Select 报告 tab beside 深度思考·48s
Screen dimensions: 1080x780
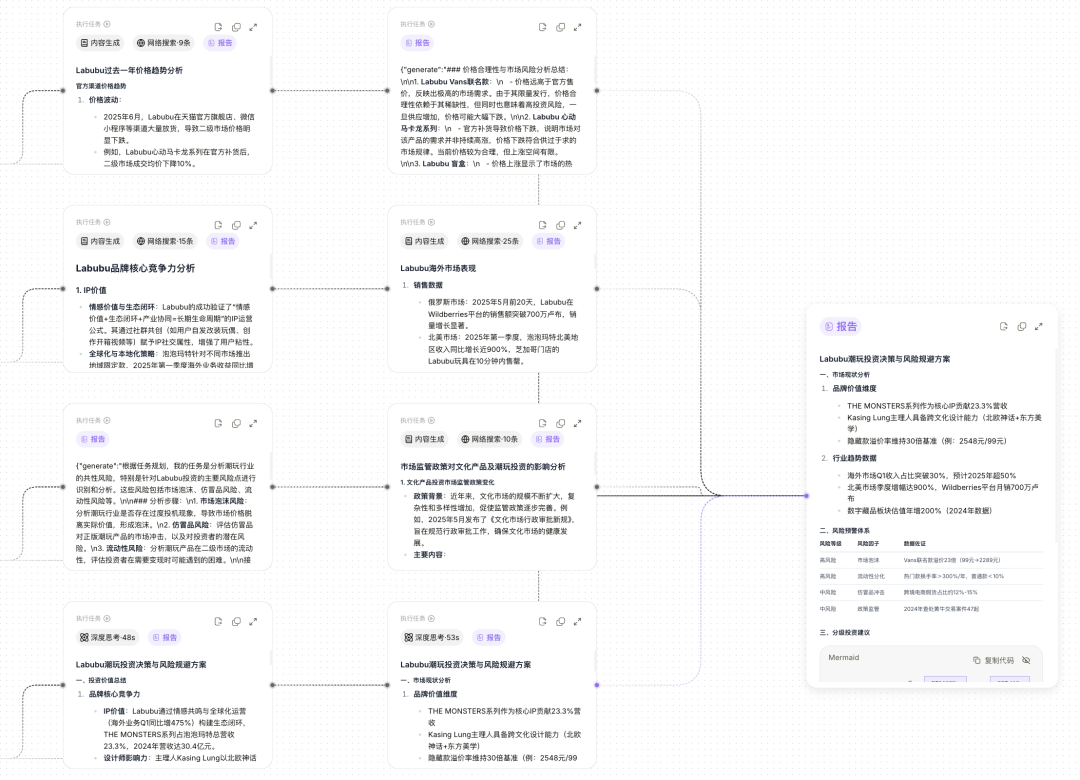(x=165, y=637)
